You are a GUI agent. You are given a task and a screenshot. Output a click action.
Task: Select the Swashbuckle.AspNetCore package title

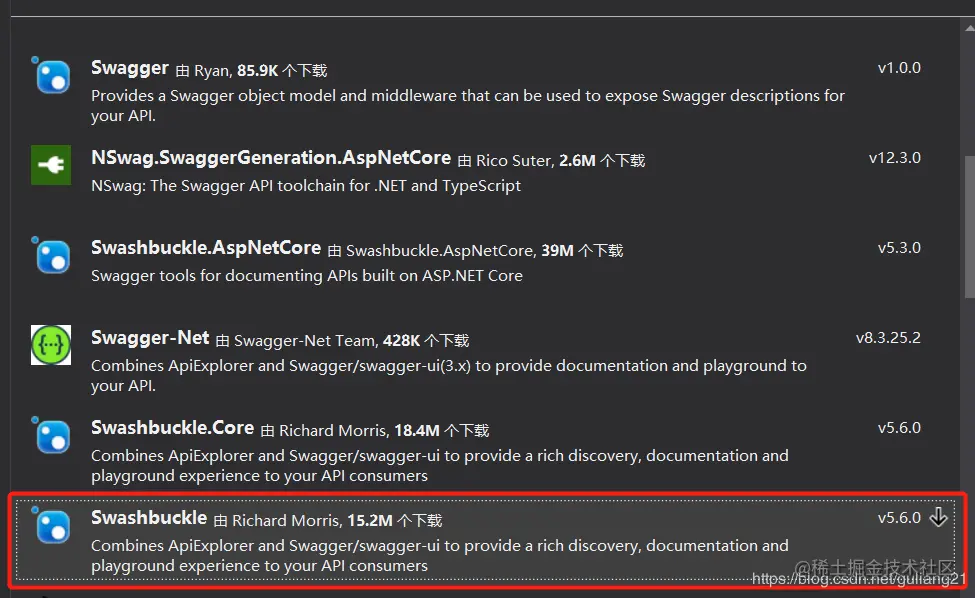tap(206, 247)
